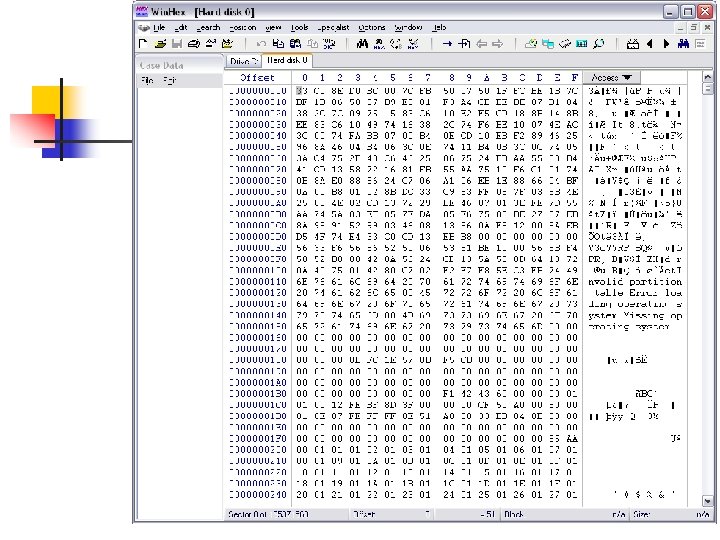The width and height of the screenshot is (720, 540).
Task: Click the last toolbar icon, a gray options sheet
Action: click(700, 44)
